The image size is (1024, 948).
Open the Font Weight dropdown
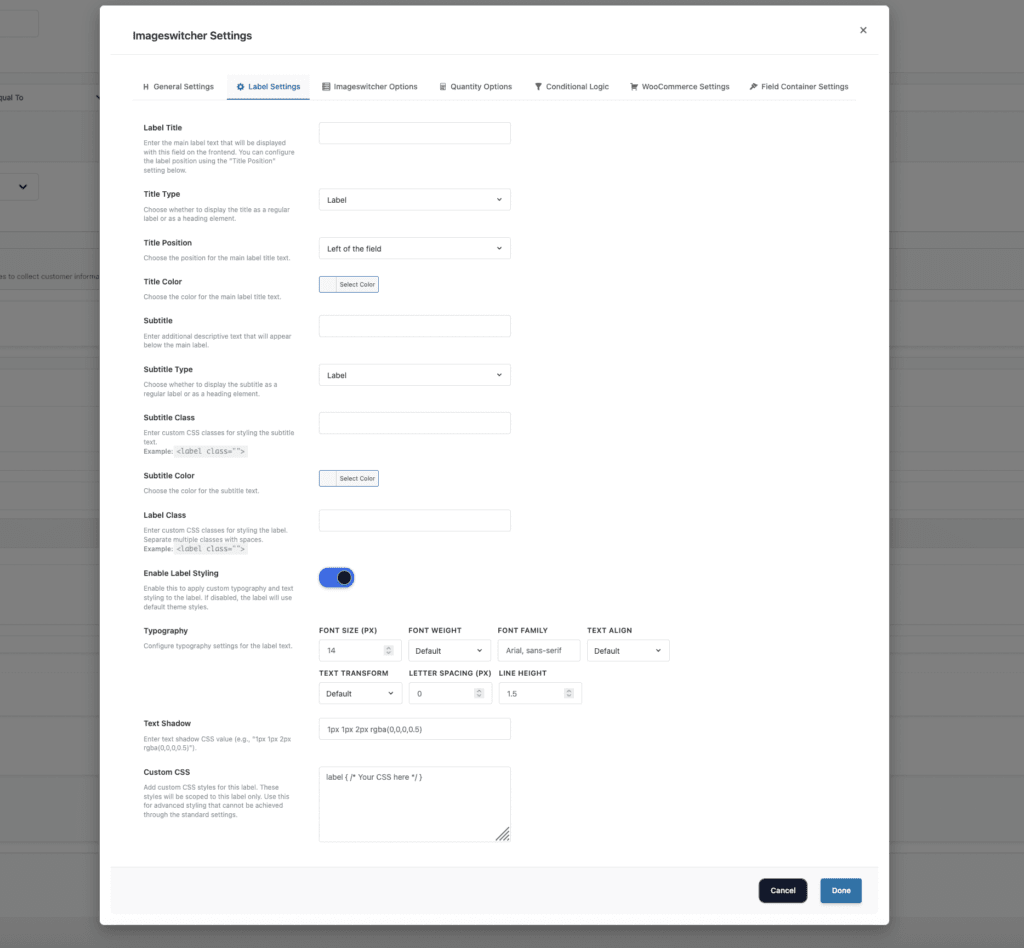449,650
